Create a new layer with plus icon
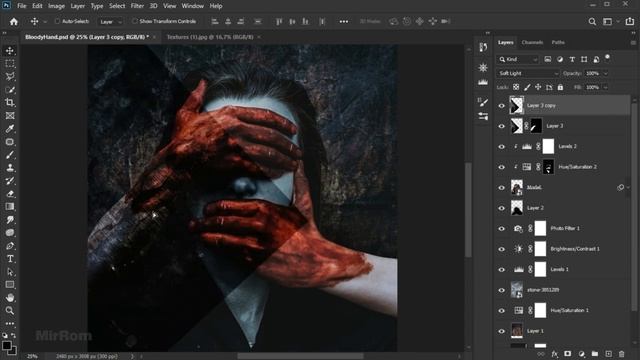This screenshot has width=640, height=360. pyautogui.click(x=608, y=354)
